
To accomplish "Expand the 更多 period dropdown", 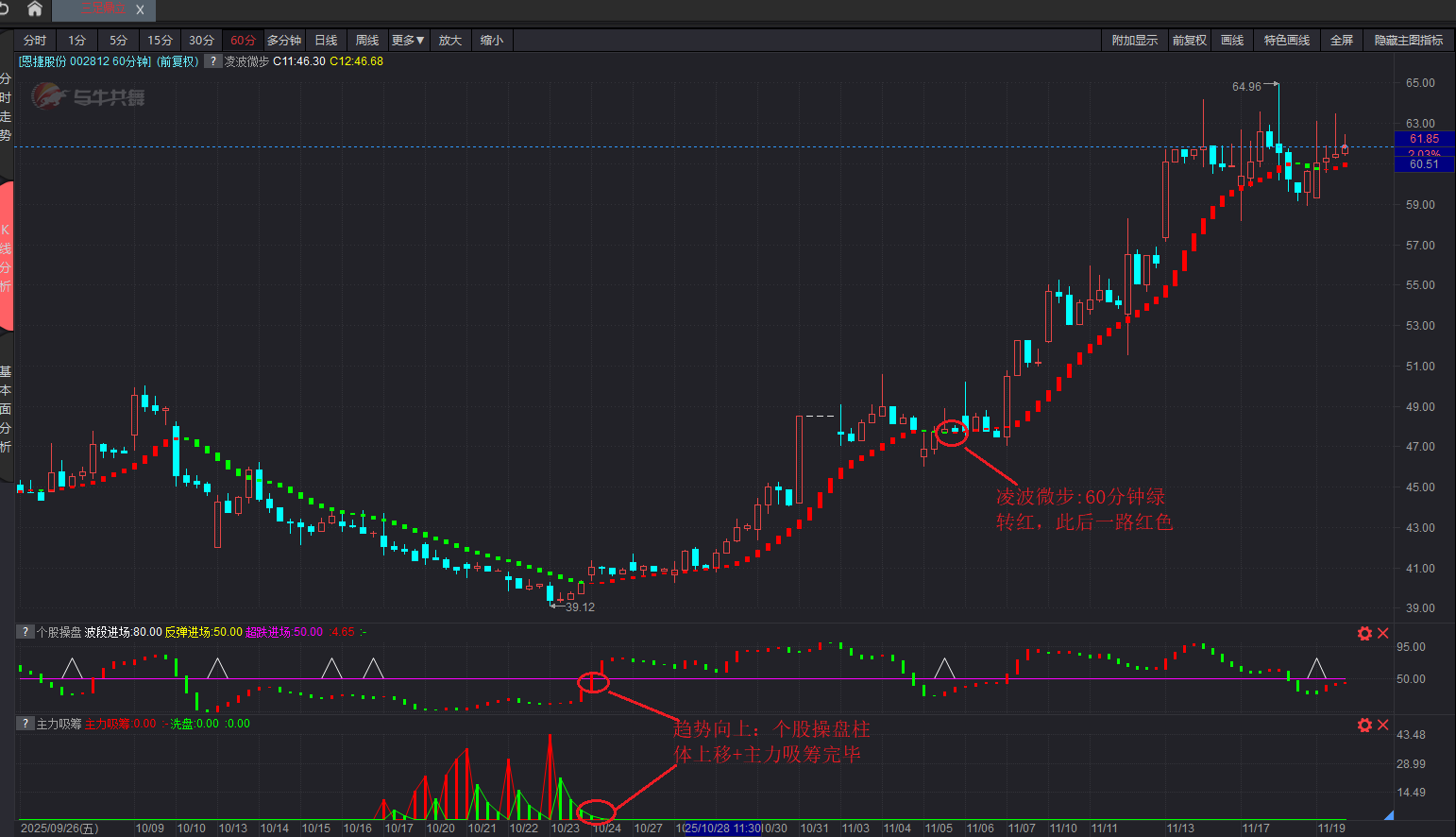I will 408,41.
